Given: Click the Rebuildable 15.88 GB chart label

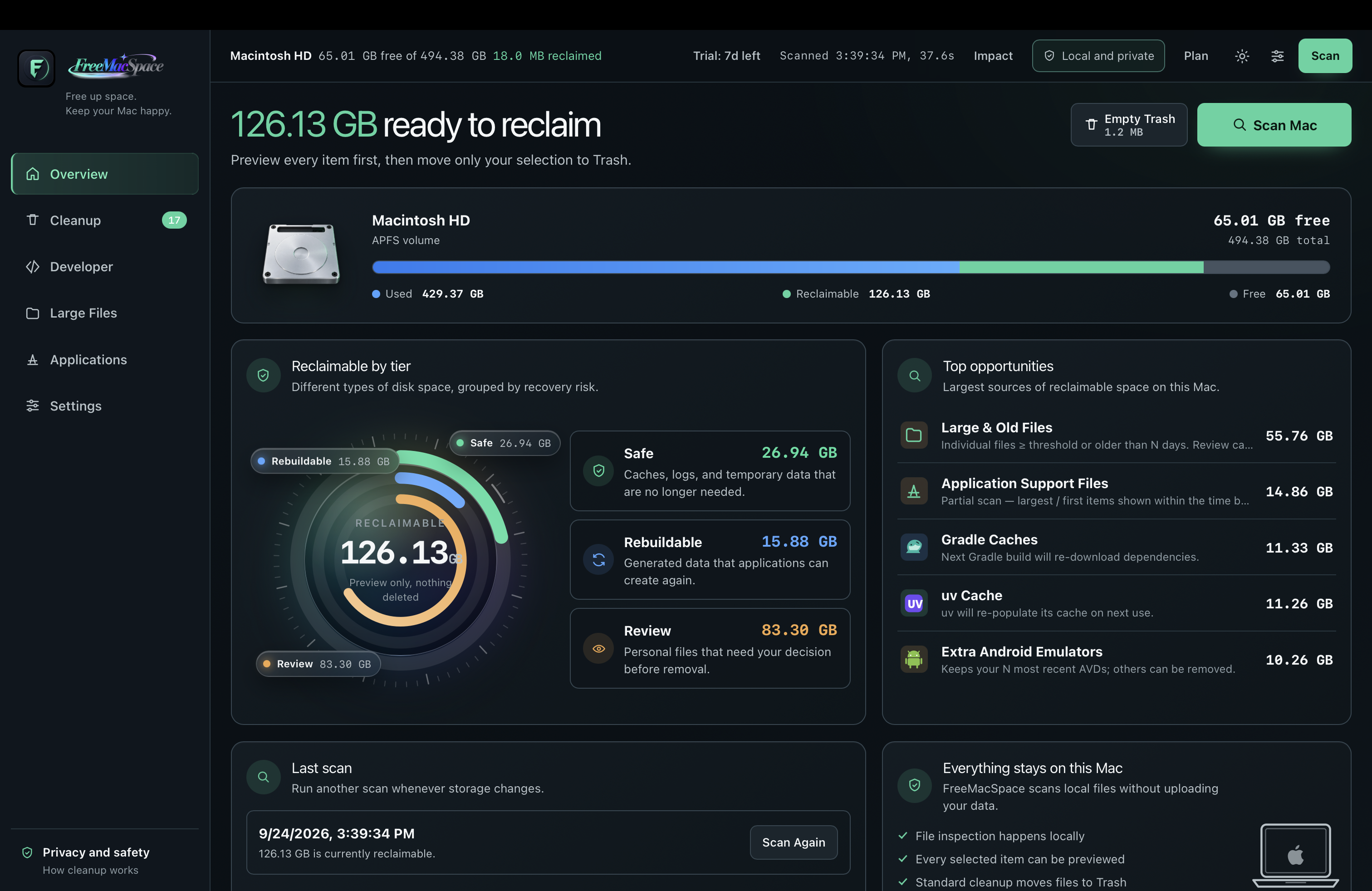Looking at the screenshot, I should (x=324, y=461).
